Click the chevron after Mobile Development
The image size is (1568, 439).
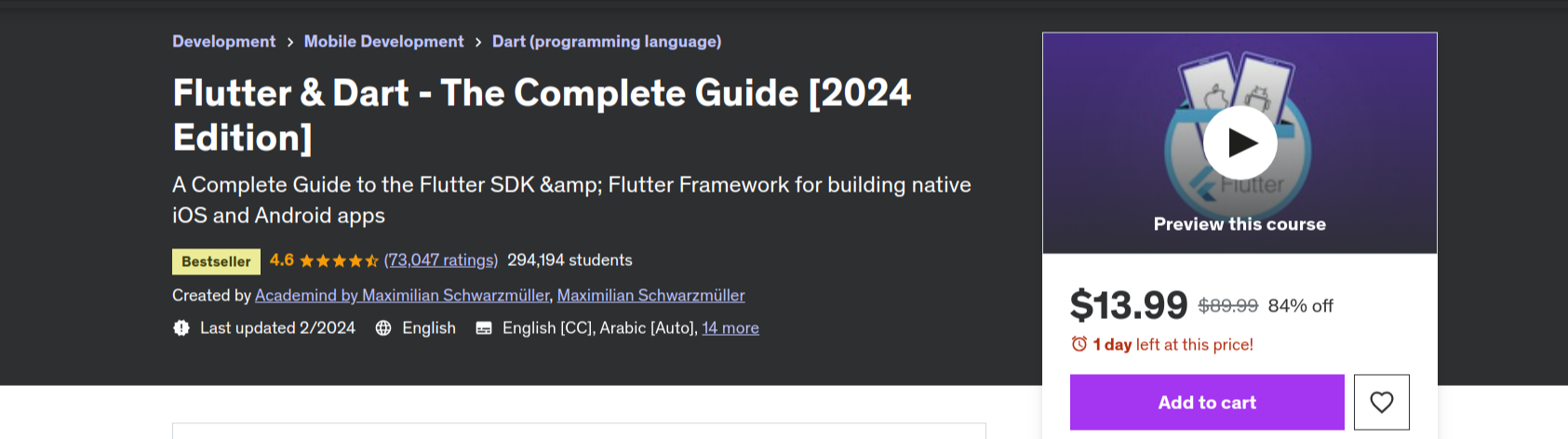click(x=478, y=42)
